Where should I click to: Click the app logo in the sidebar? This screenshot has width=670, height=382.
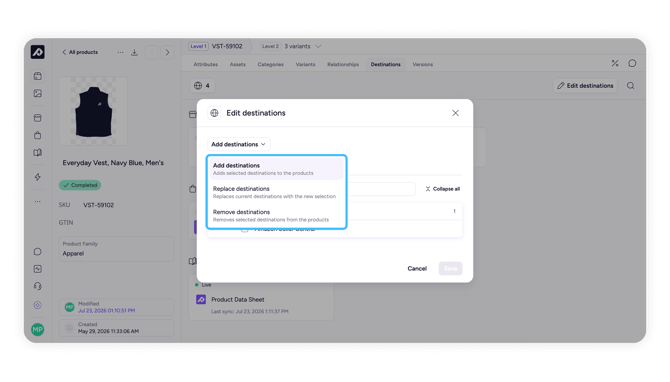[x=38, y=52]
